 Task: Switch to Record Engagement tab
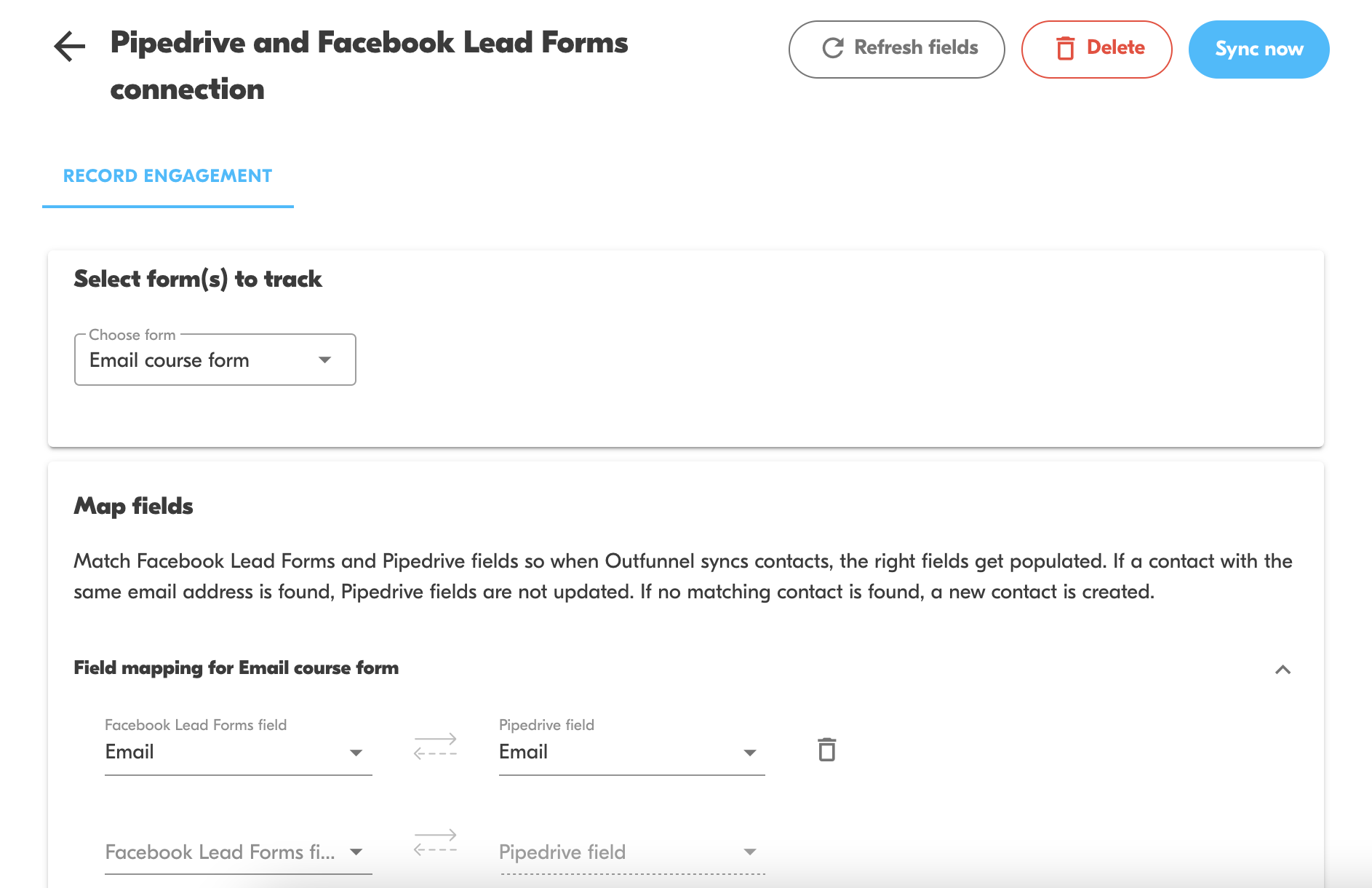coord(168,176)
